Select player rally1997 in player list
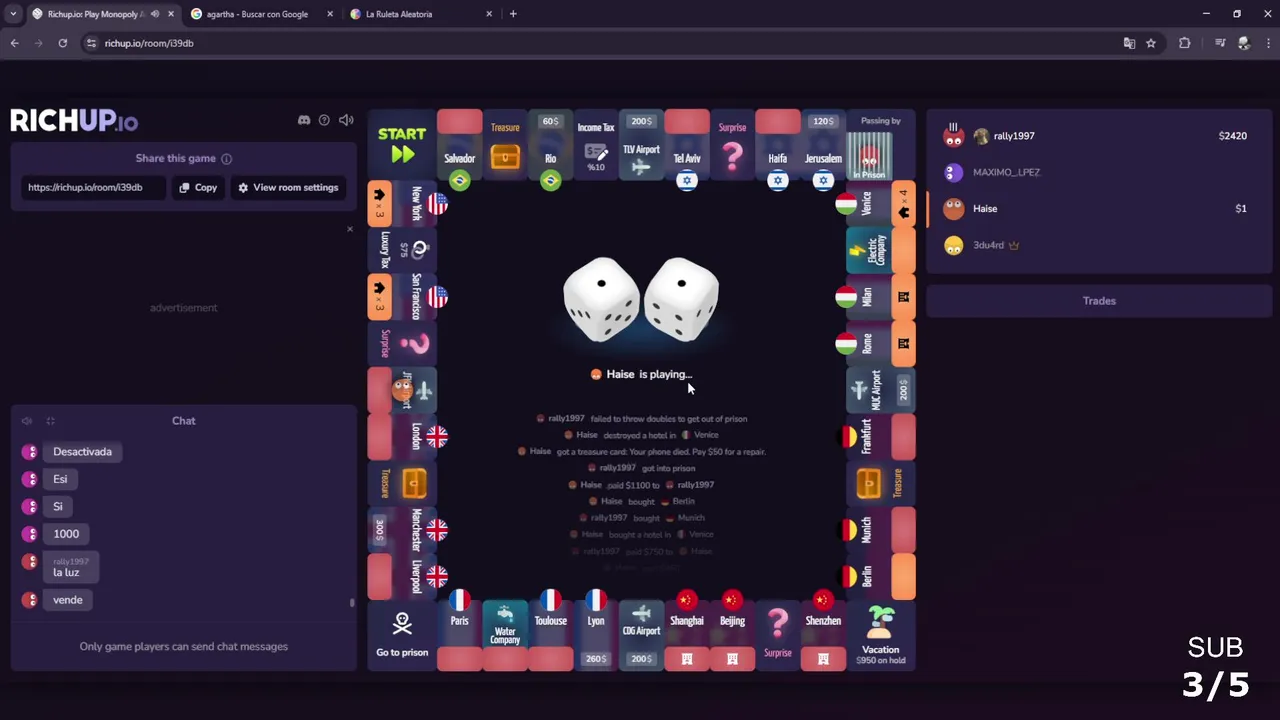1280x720 pixels. tap(1098, 136)
